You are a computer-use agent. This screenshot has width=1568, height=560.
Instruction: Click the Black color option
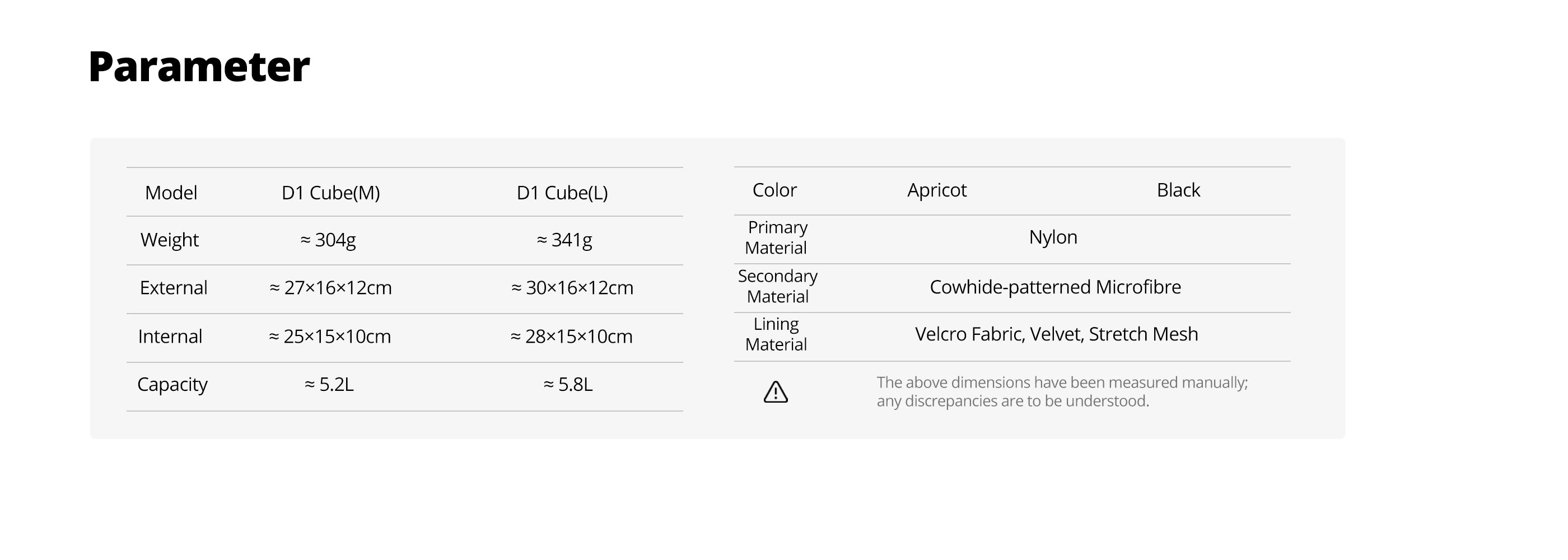tap(1178, 190)
